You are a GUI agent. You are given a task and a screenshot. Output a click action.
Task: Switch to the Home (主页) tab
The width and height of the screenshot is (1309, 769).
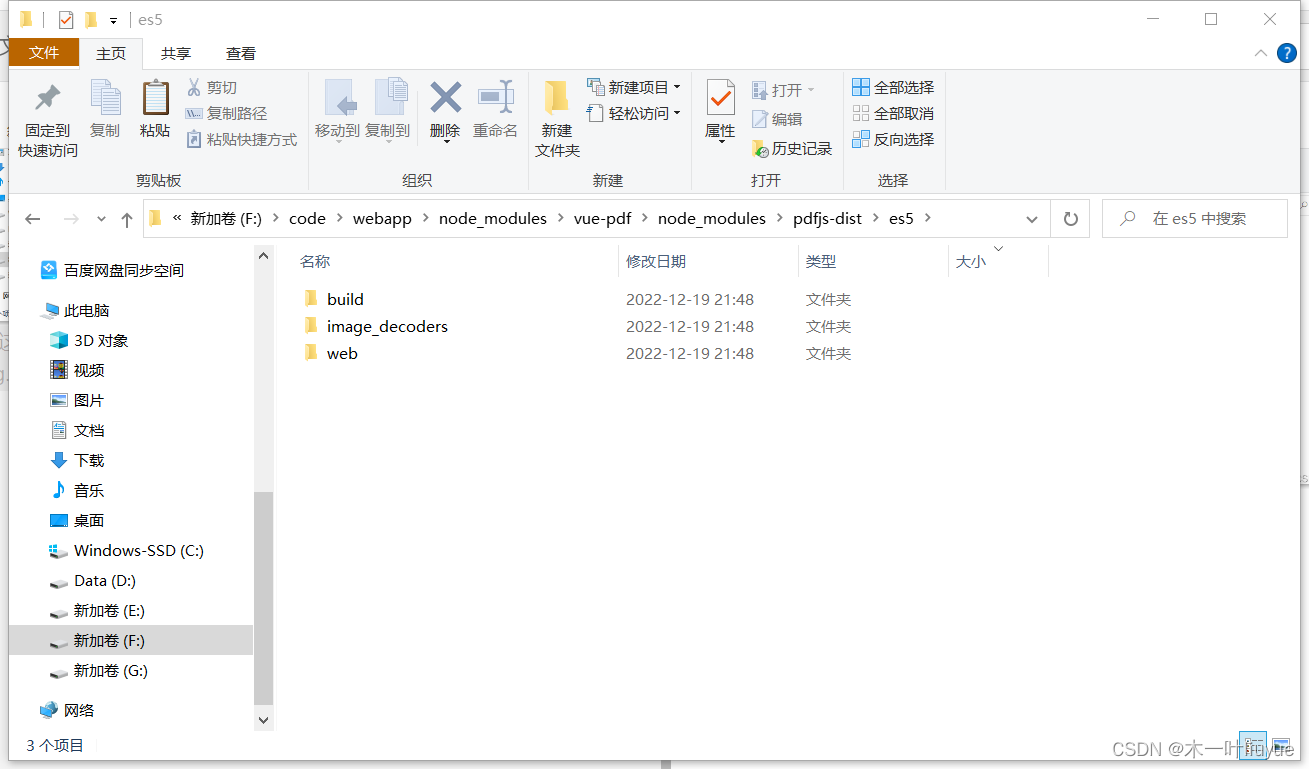click(x=111, y=53)
